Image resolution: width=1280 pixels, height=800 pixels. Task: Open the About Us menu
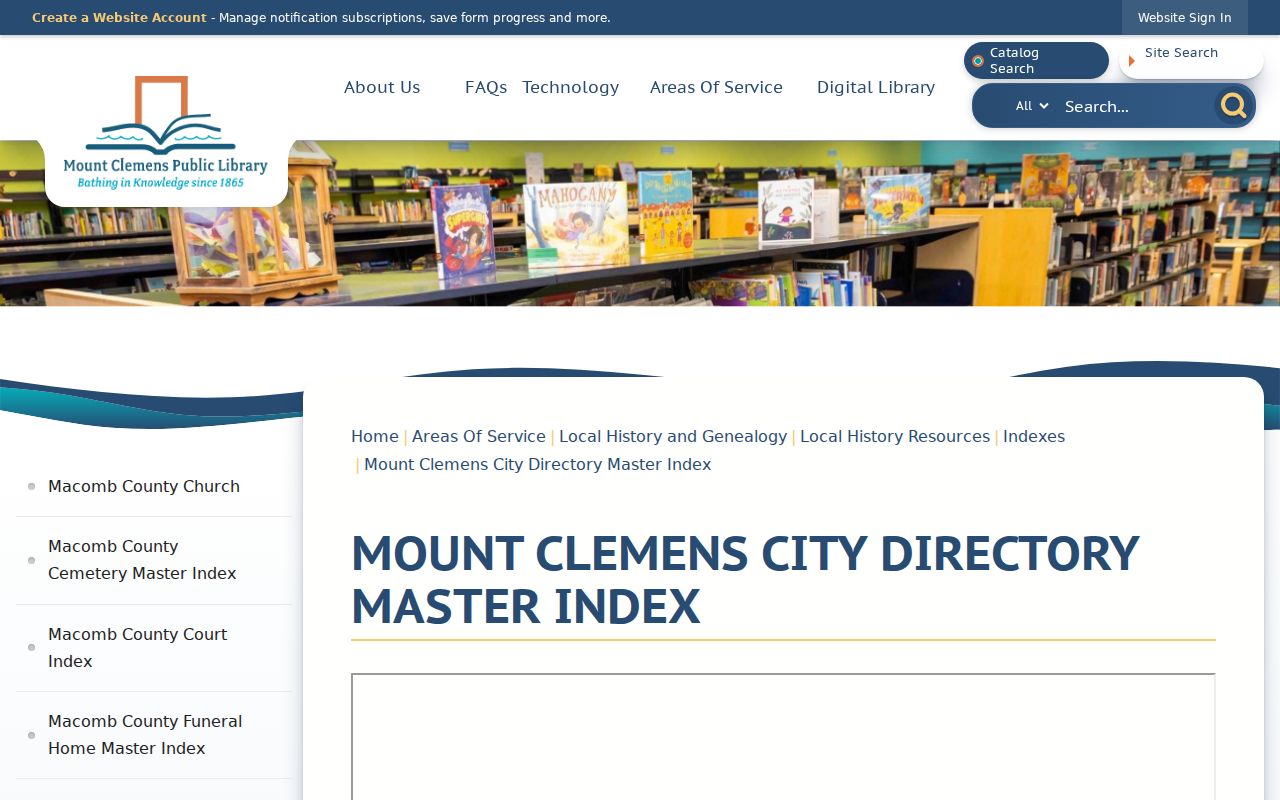(x=382, y=87)
